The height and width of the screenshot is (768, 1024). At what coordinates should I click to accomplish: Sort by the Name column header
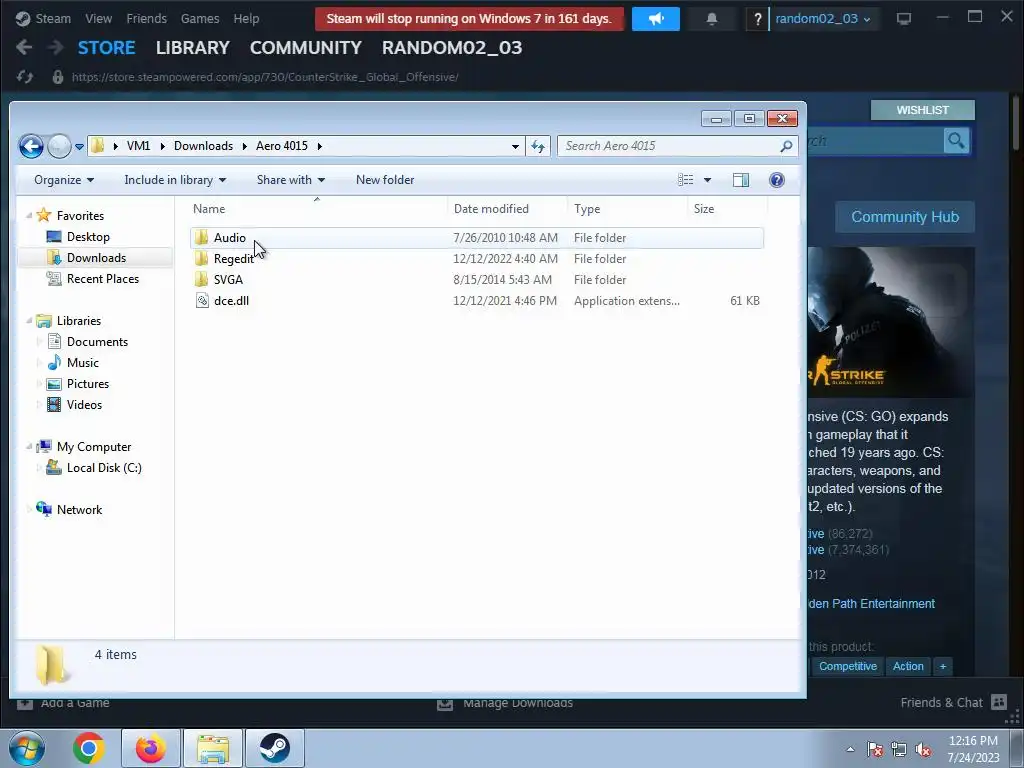click(x=209, y=209)
